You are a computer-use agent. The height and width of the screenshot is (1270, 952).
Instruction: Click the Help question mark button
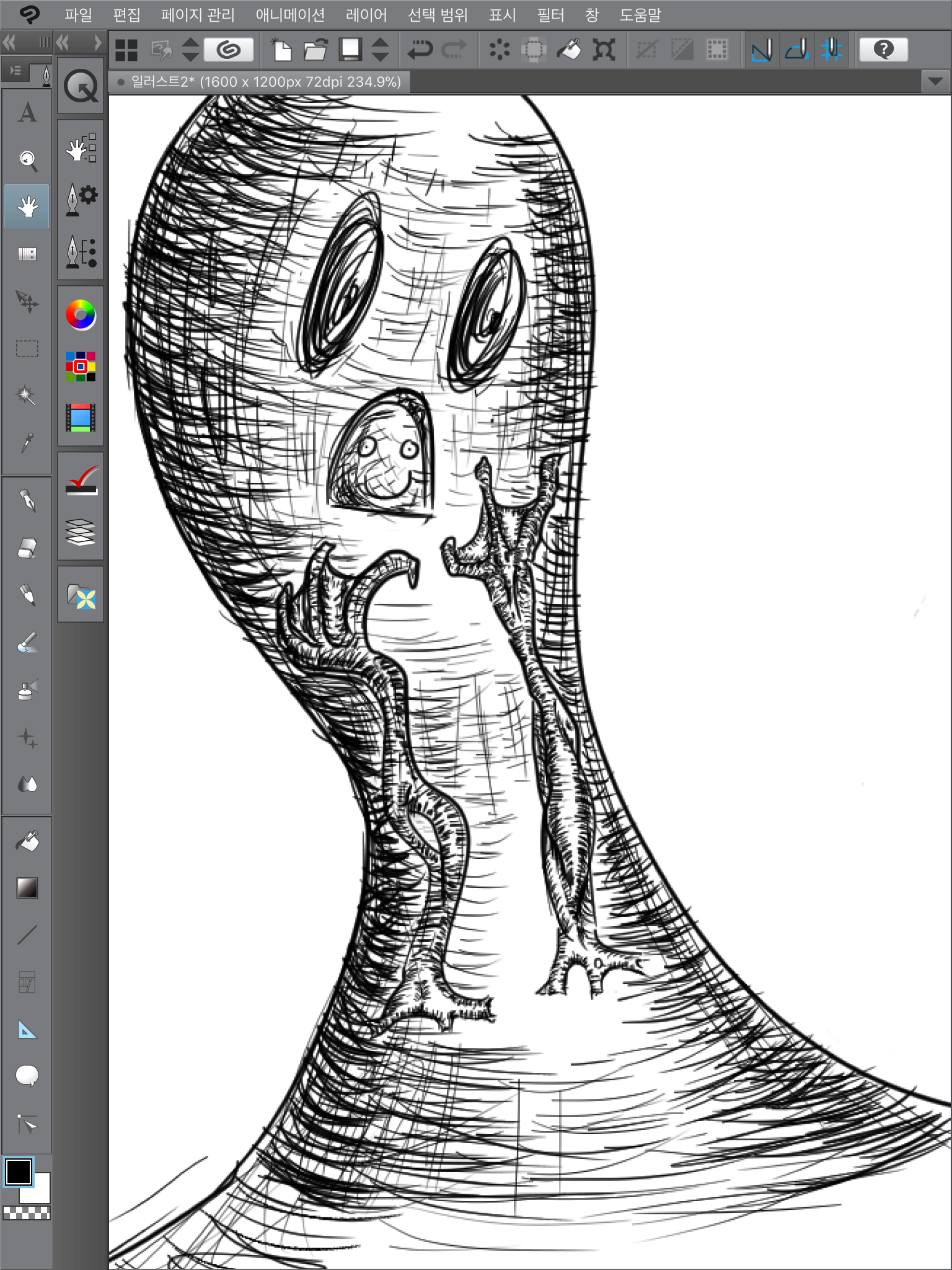883,50
